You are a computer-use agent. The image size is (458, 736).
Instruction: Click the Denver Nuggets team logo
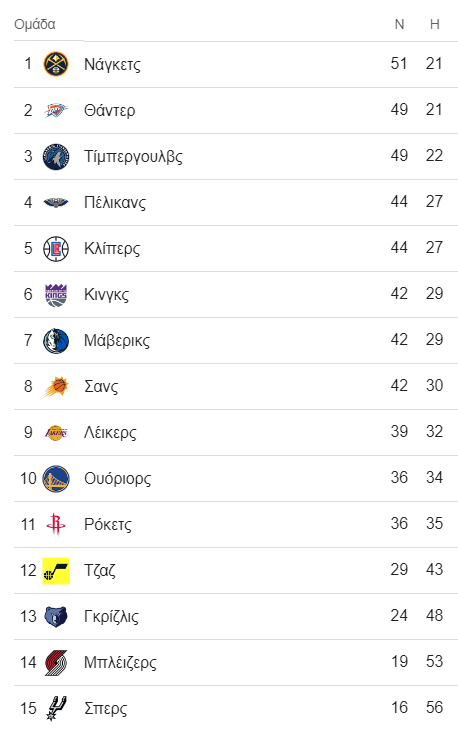56,64
